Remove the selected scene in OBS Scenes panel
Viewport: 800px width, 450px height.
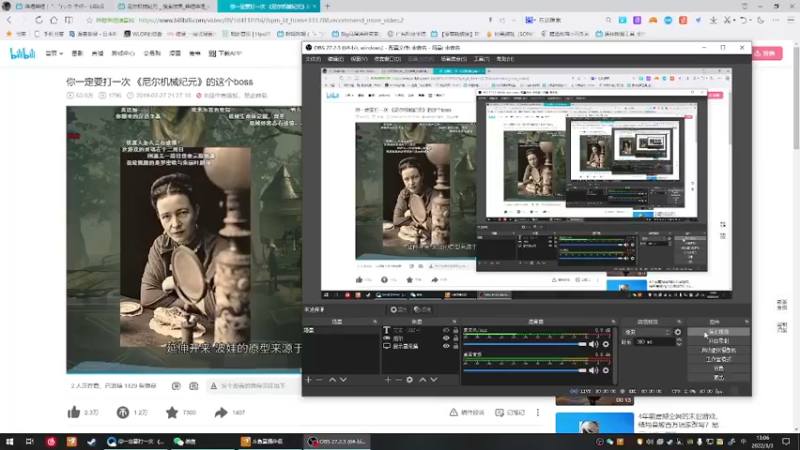coord(319,380)
